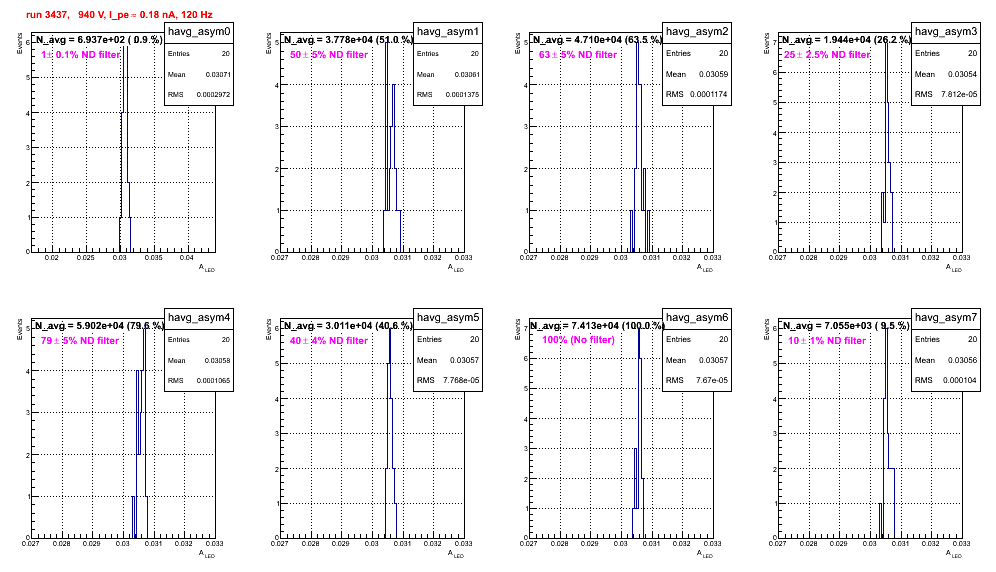The width and height of the screenshot is (996, 572).
Task: Click Mean 0.03071 in havg_asym0 box
Action: click(199, 74)
